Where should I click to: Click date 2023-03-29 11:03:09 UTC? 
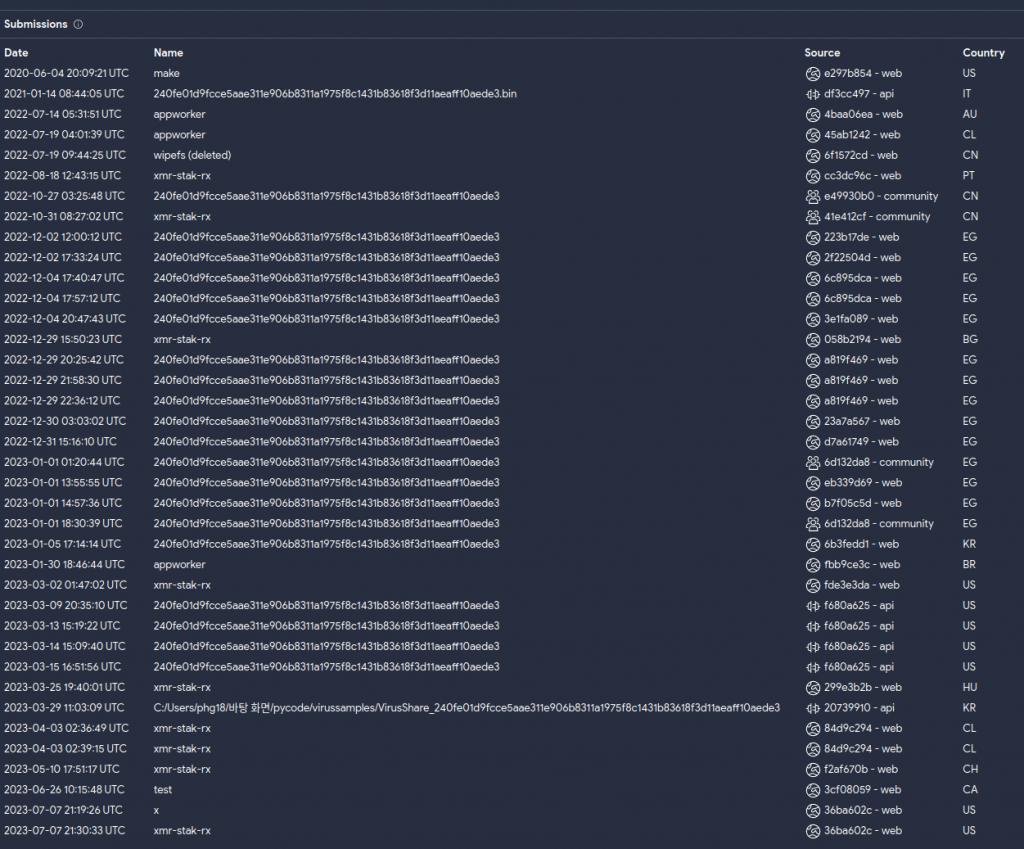(64, 708)
